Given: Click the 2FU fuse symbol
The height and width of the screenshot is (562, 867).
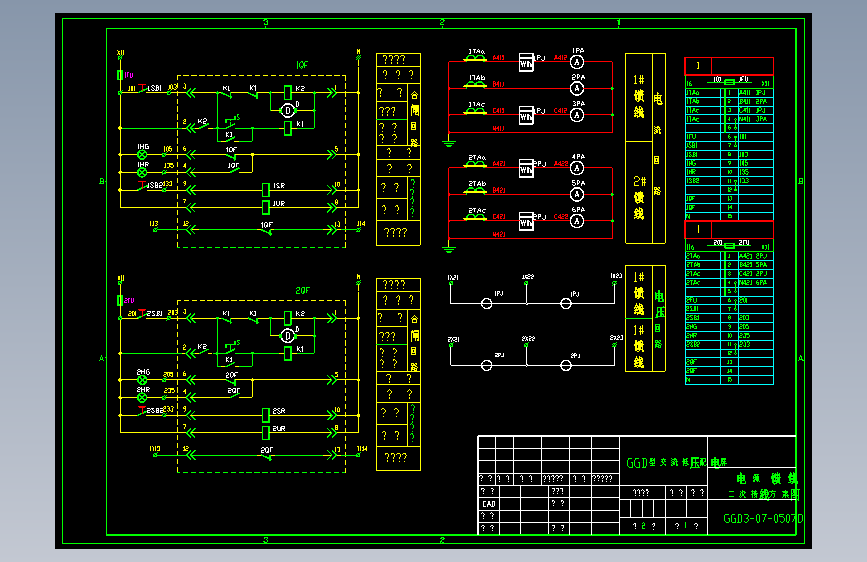Looking at the screenshot, I should [x=120, y=300].
